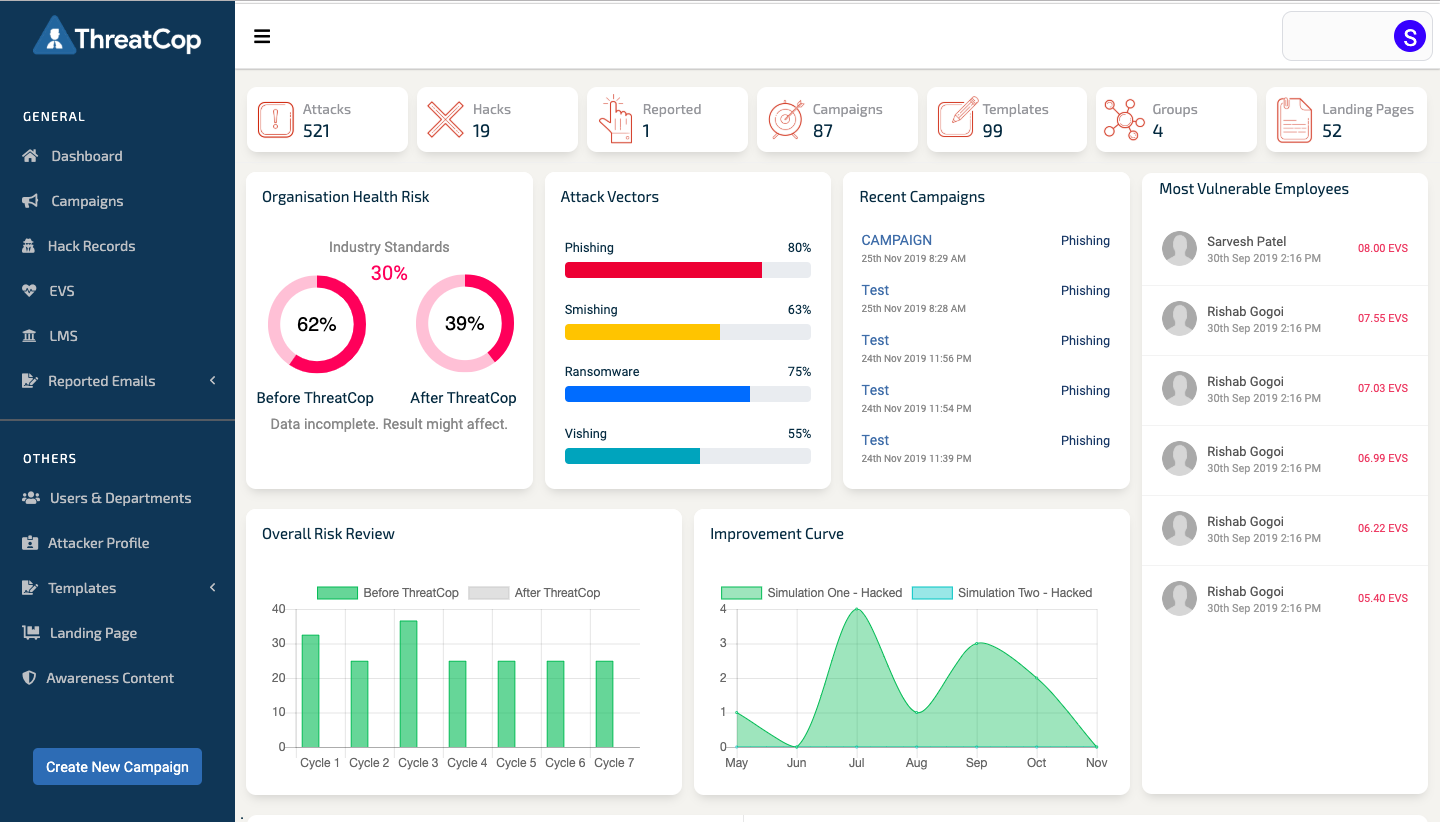
Task: Click the Attacker Profile badge icon
Action: (29, 543)
